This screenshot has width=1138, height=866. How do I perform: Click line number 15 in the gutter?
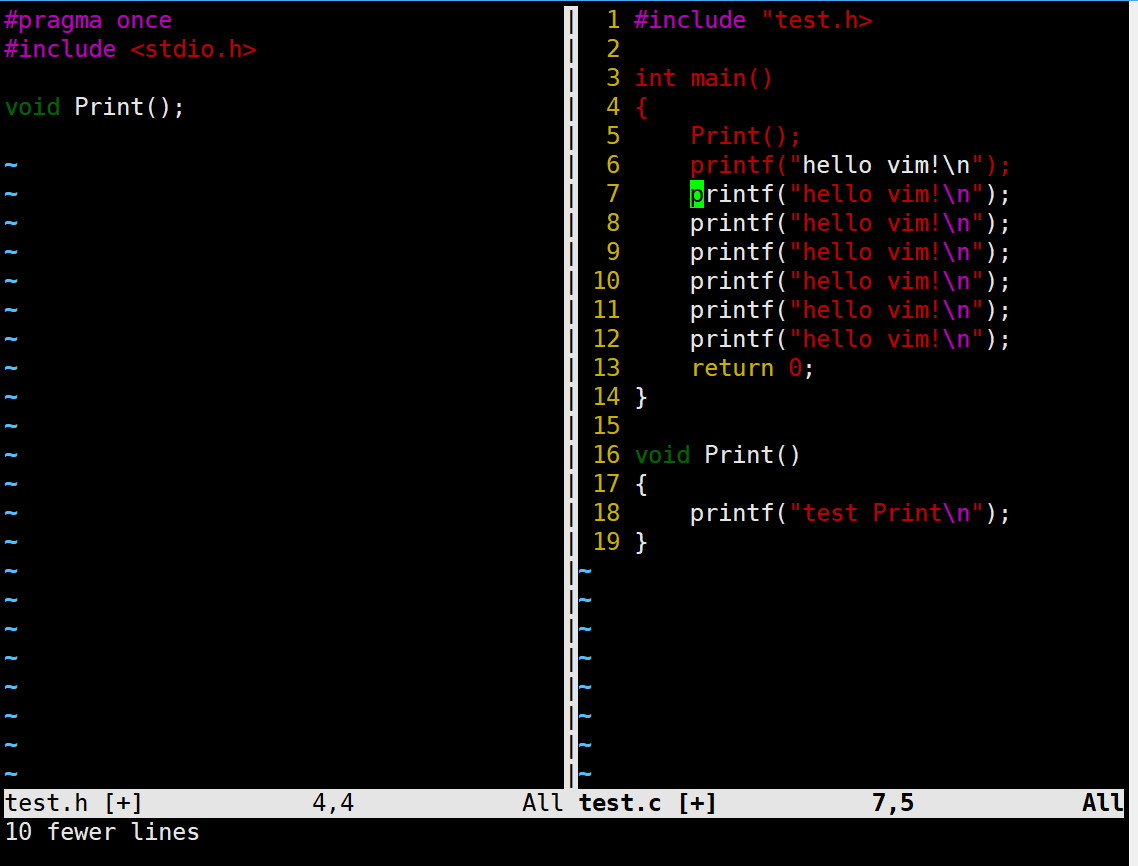607,426
